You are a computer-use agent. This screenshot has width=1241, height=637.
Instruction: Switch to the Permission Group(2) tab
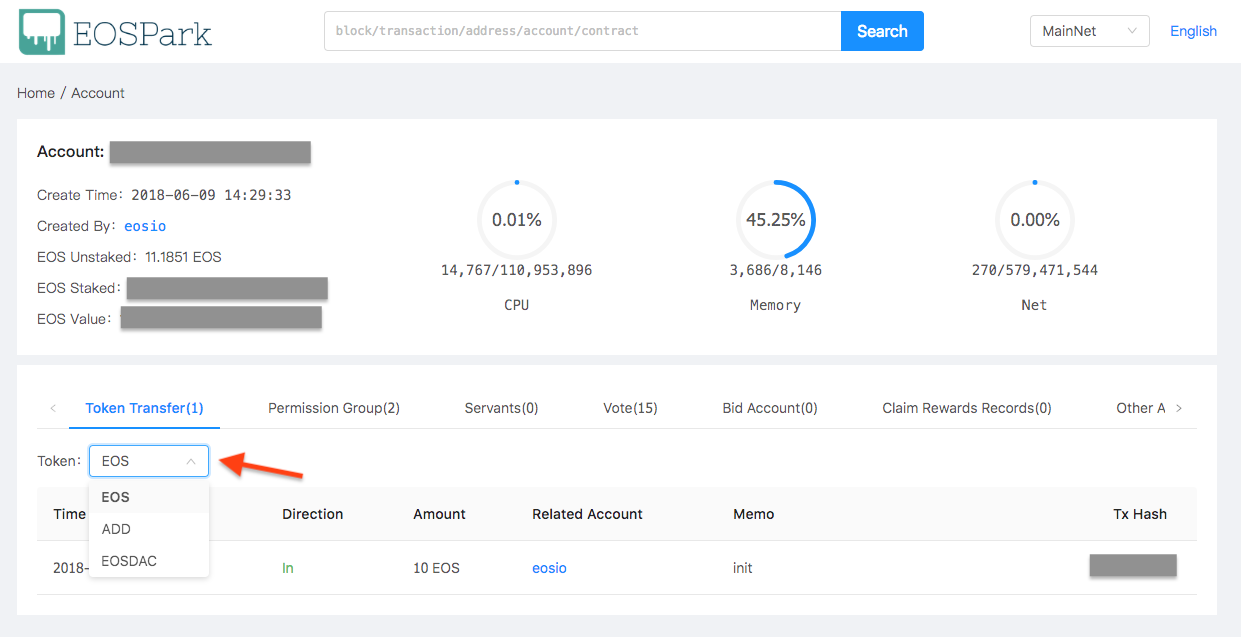pos(334,408)
